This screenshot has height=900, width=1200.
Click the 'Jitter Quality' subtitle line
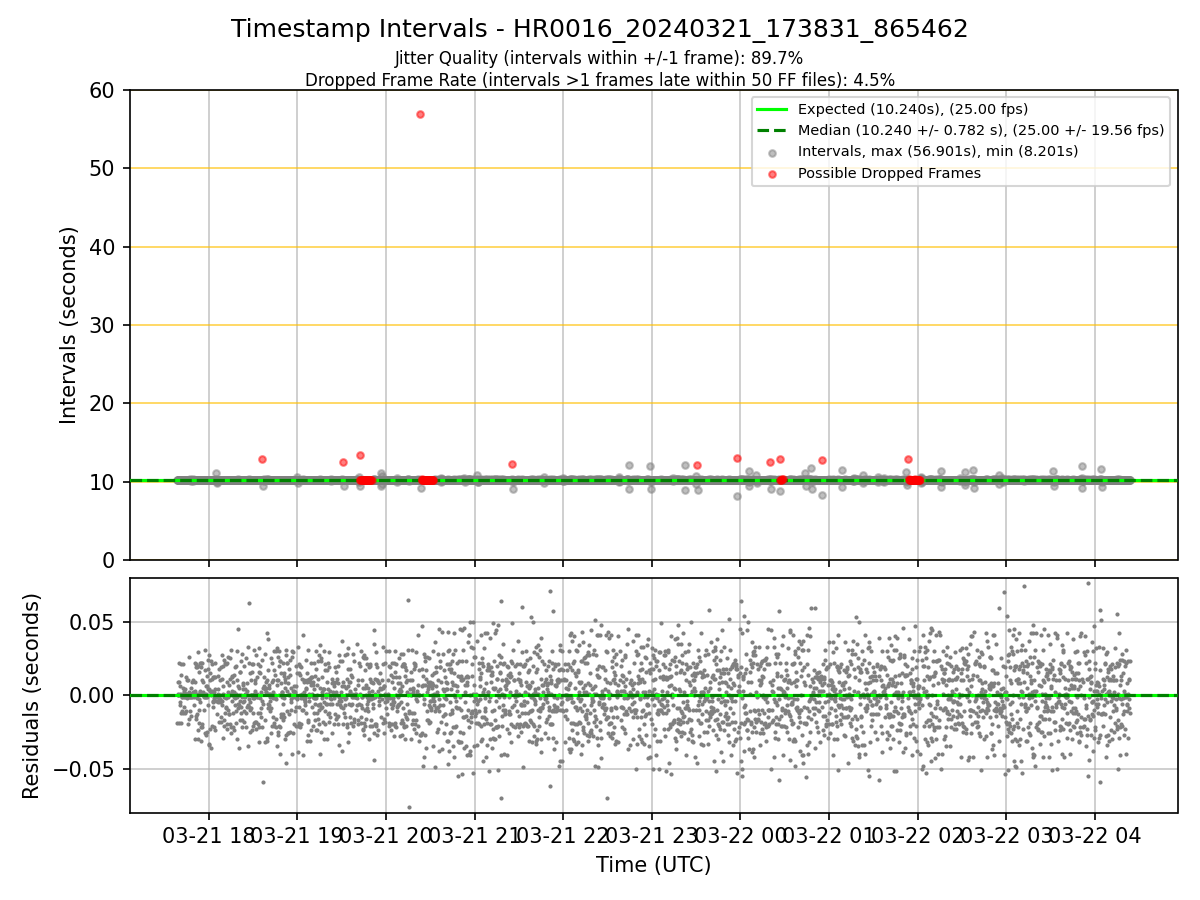(x=599, y=59)
